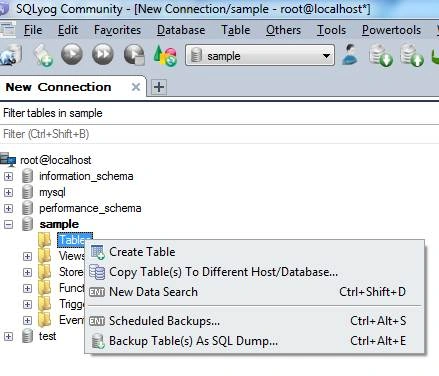Click the Tables folder icon
439x376 pixels.
pos(45,240)
